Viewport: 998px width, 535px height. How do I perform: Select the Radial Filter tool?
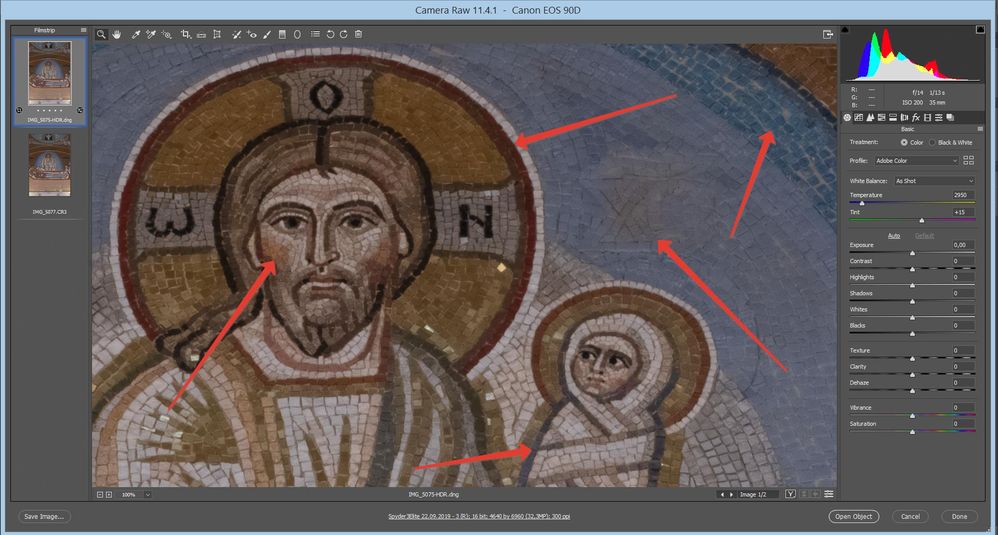(x=297, y=34)
